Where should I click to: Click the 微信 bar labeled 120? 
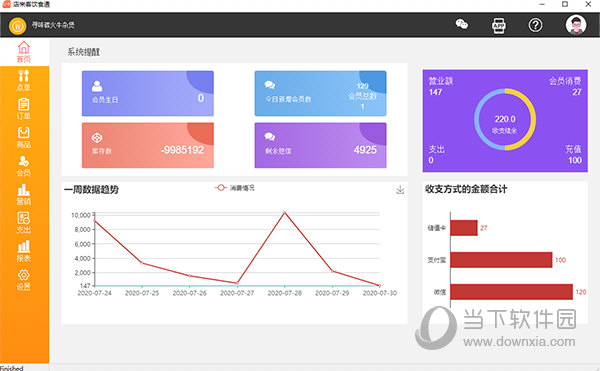pos(511,292)
